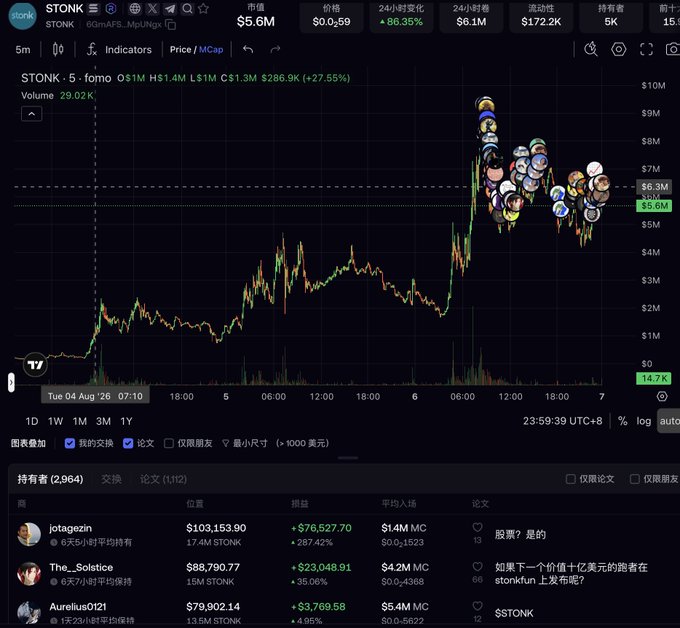This screenshot has width=680, height=628.
Task: Like jotagezin's thesis with heart icon
Action: coord(477,527)
